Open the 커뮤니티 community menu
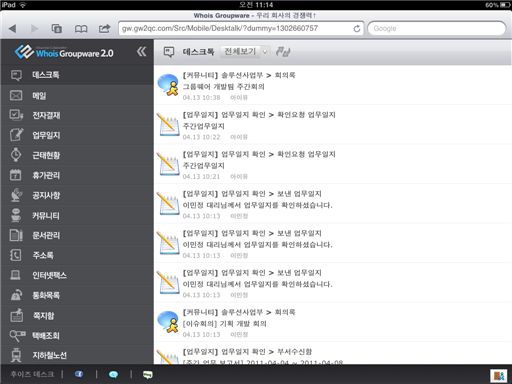This screenshot has height=384, width=512. tap(77, 215)
